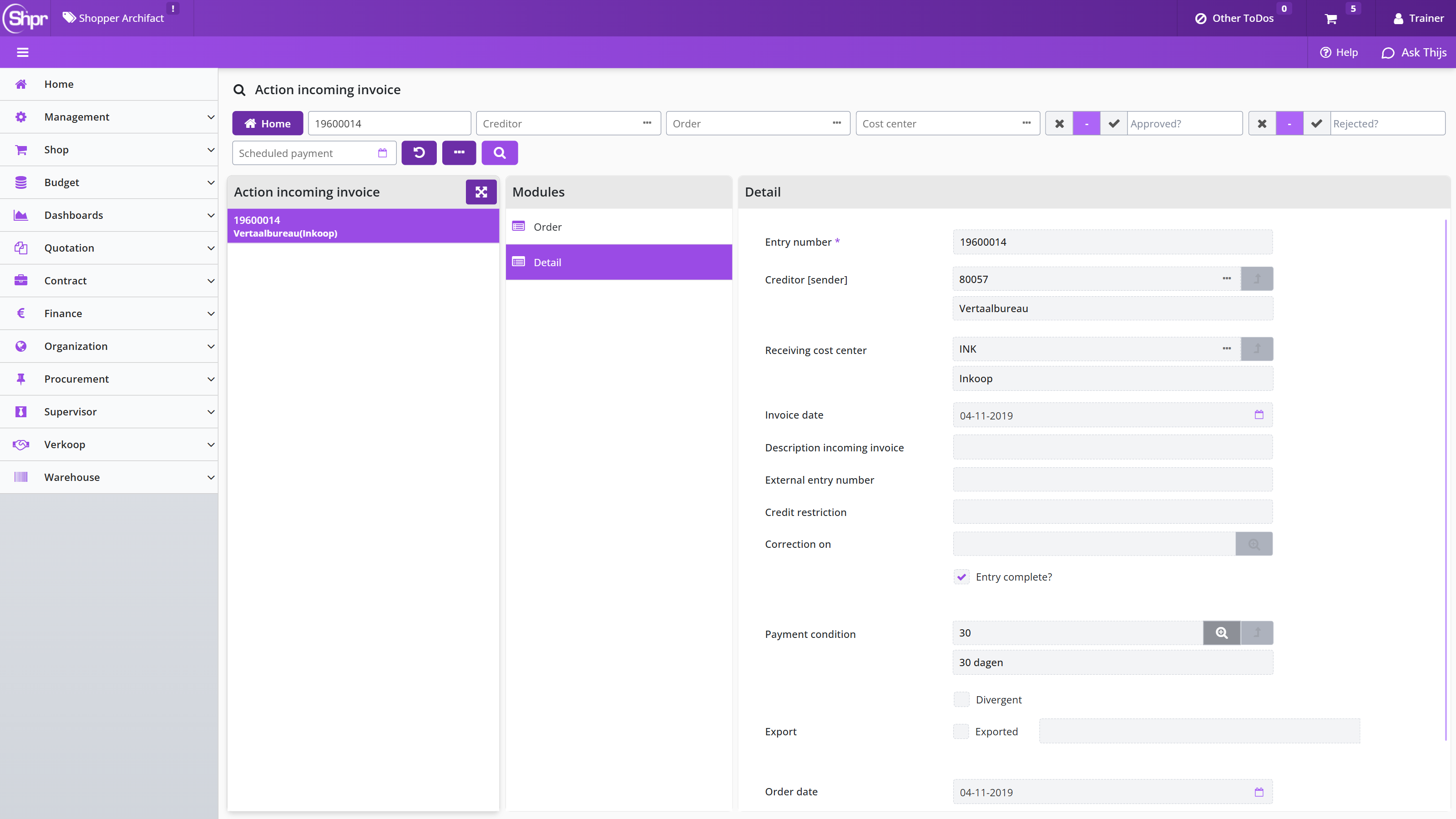Image resolution: width=1456 pixels, height=819 pixels.
Task: Set Approved filter to yes checkmark
Action: [1113, 123]
